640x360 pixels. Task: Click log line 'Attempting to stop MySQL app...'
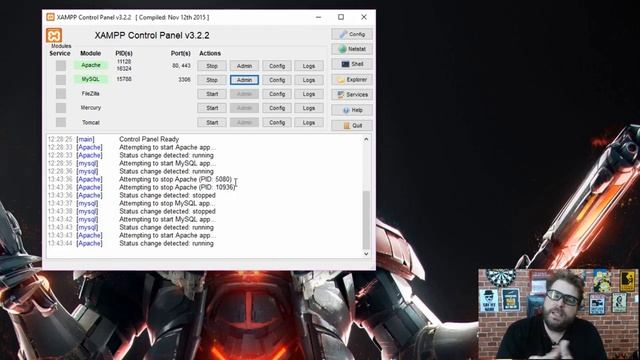point(167,203)
